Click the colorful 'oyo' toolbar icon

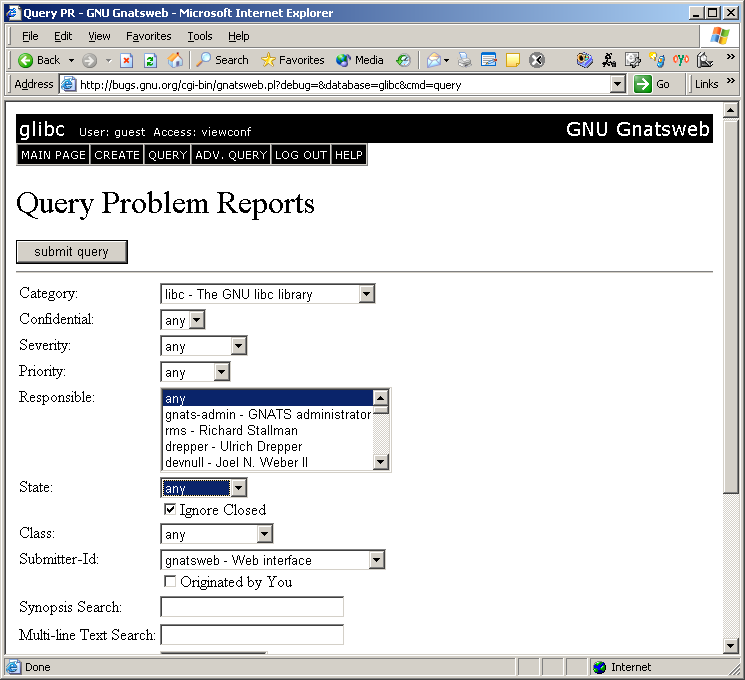point(681,60)
